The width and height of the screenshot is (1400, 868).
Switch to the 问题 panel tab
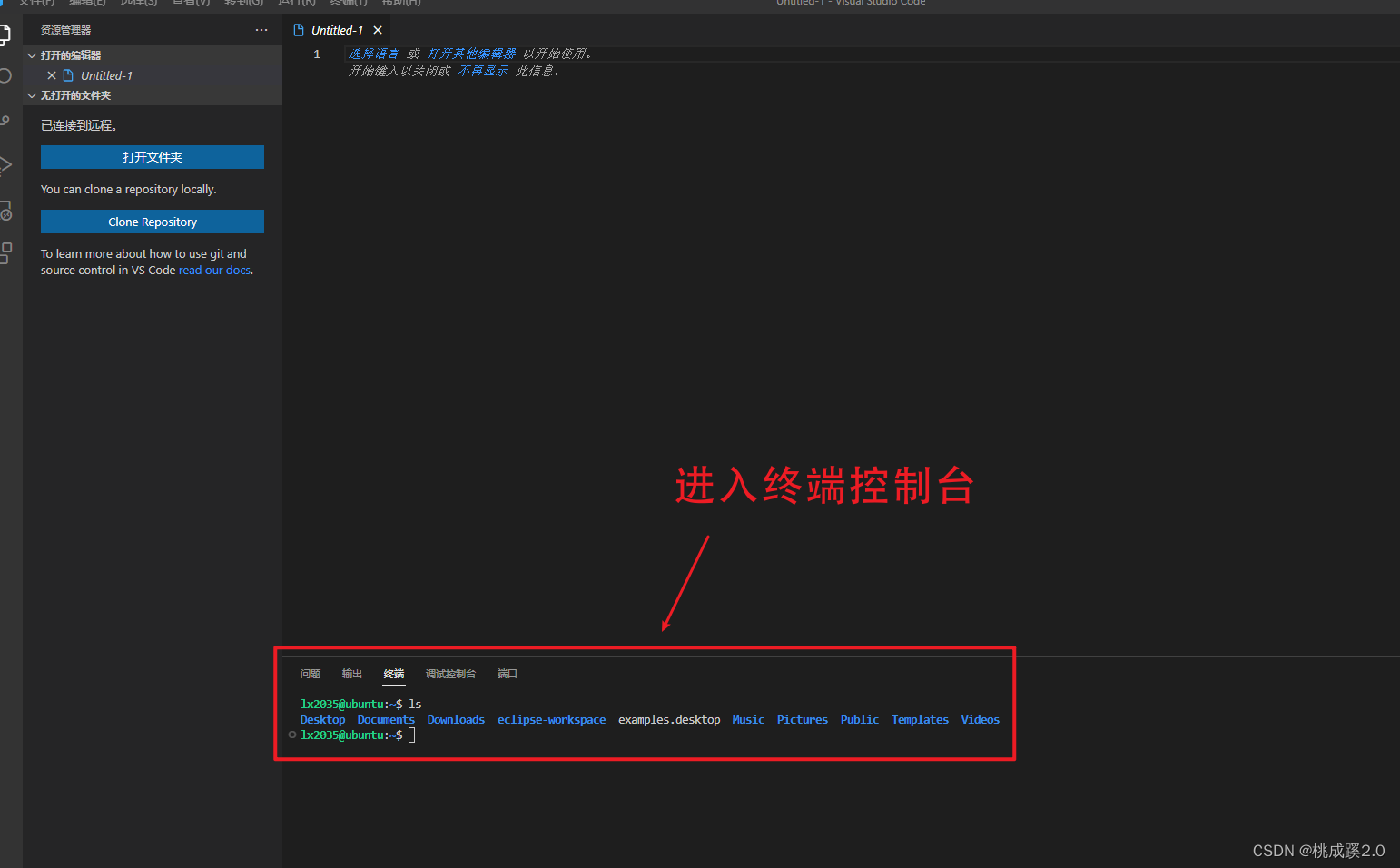(x=311, y=674)
